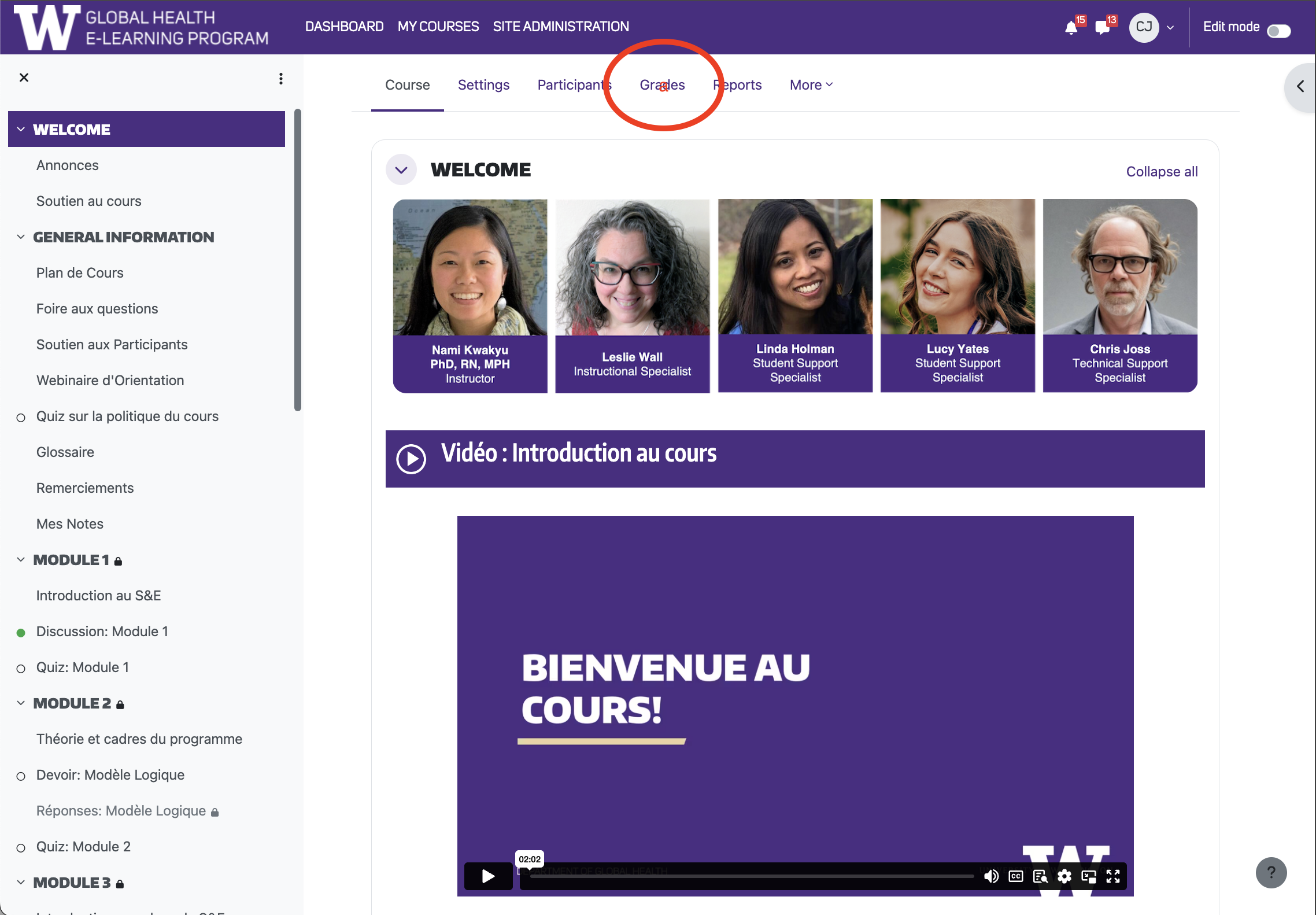1316x915 pixels.
Task: Open the More dropdown in the course navigation
Action: 811,85
